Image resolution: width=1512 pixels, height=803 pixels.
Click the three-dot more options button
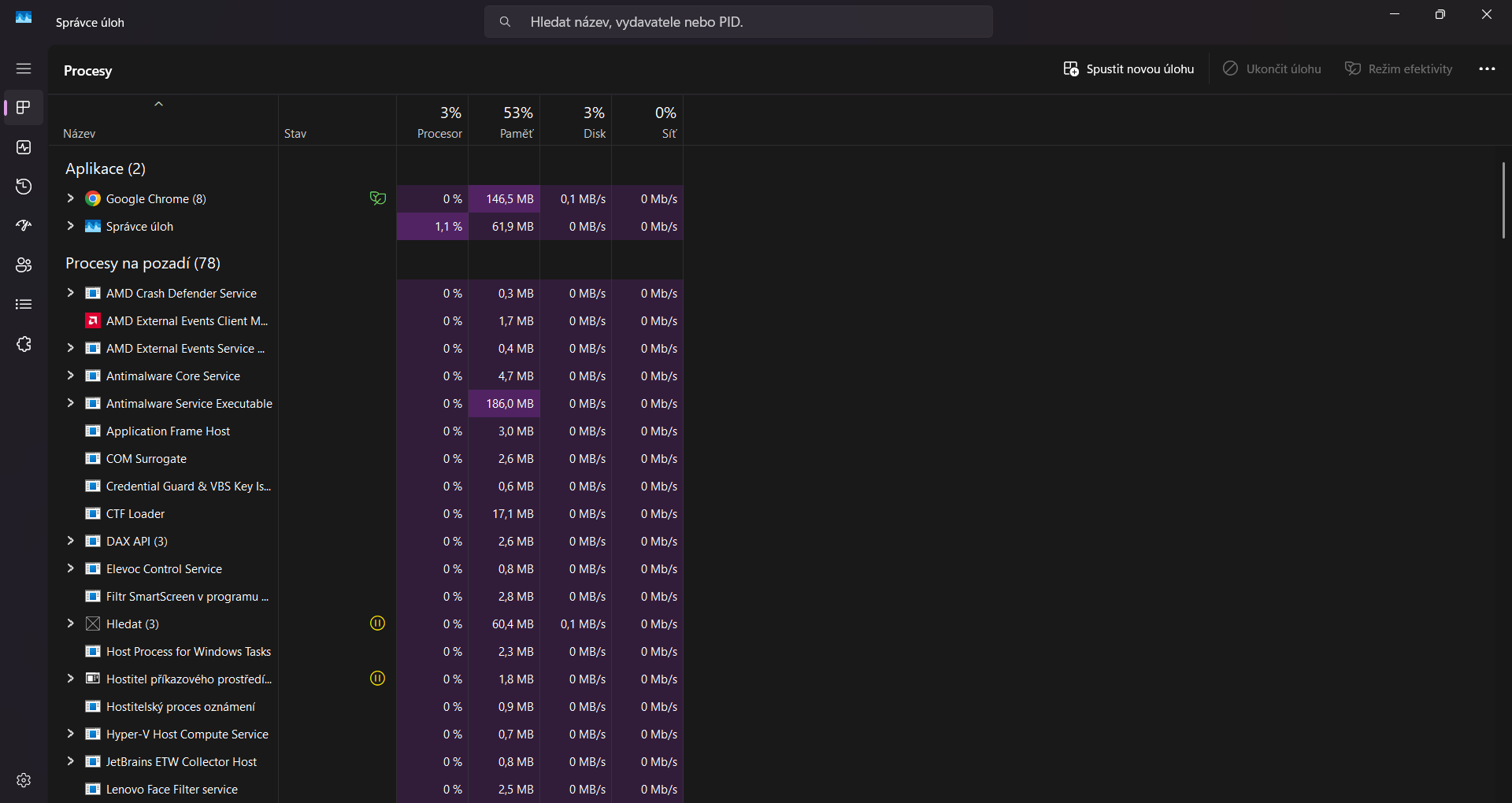coord(1487,69)
